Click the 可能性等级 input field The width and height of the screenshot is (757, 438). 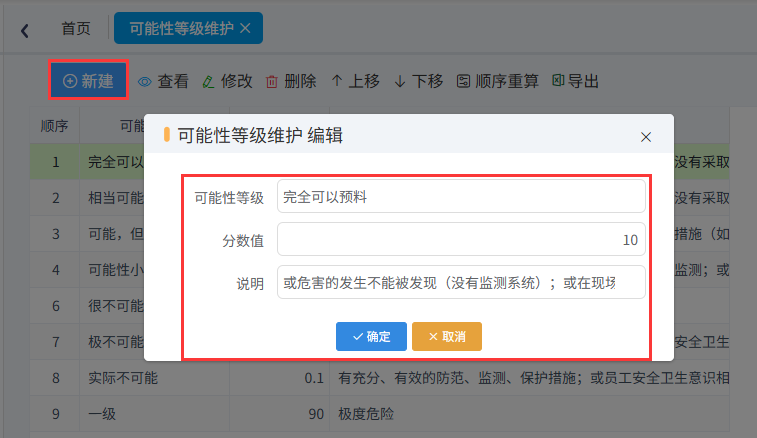point(461,197)
